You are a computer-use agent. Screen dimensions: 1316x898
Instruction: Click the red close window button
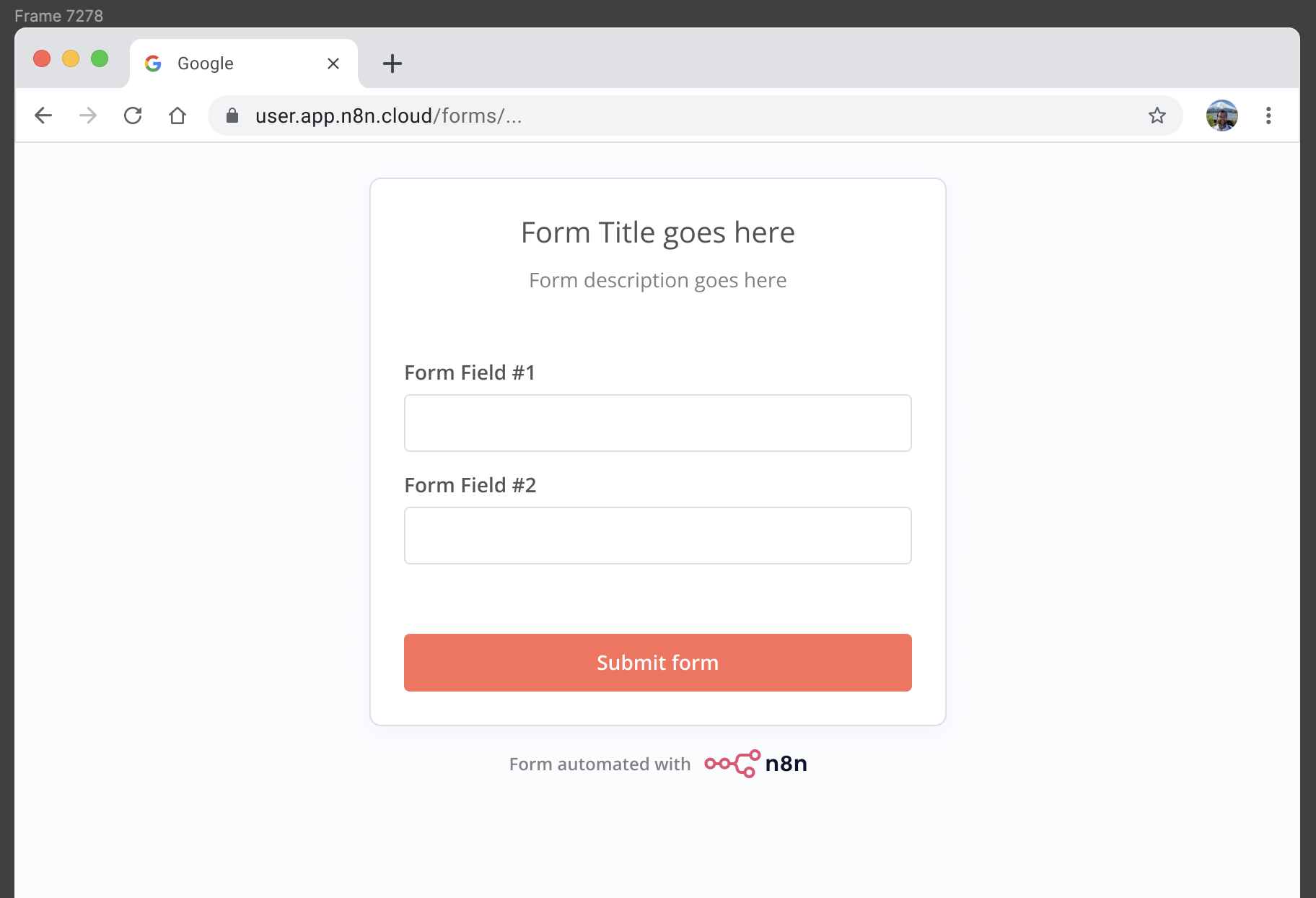pos(42,58)
